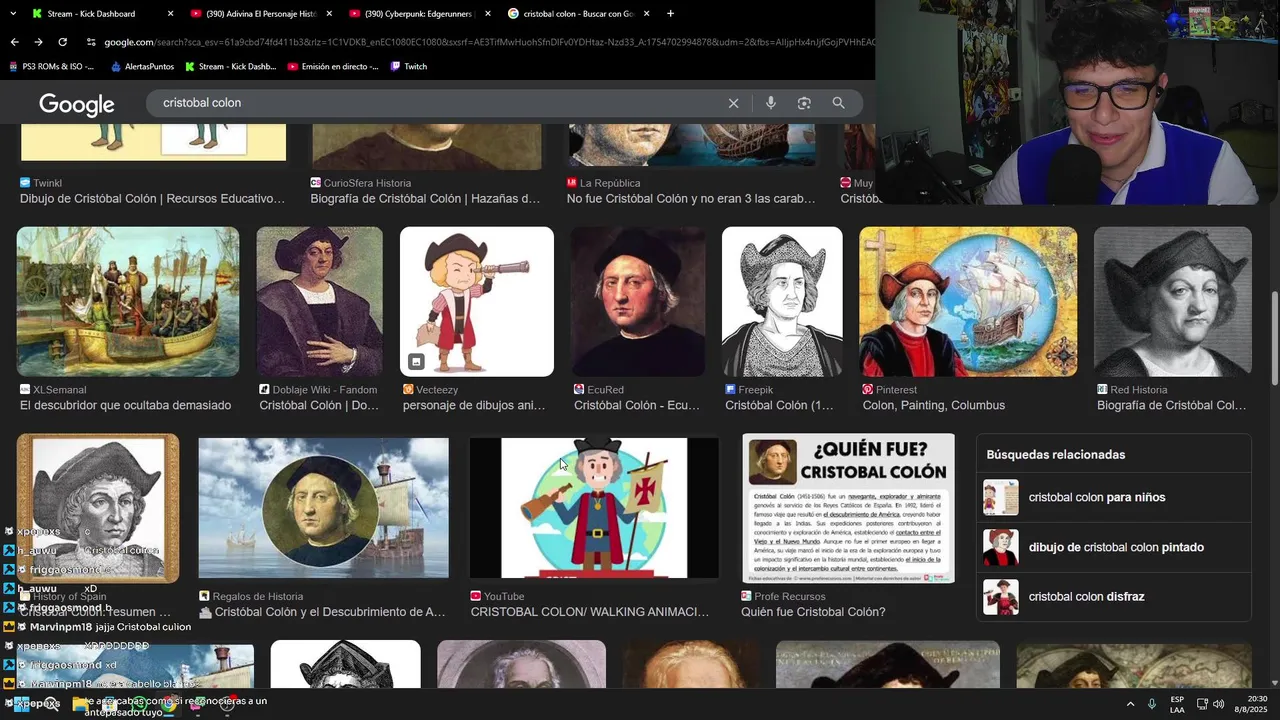
Task: Open a new browser tab with plus
Action: click(670, 14)
